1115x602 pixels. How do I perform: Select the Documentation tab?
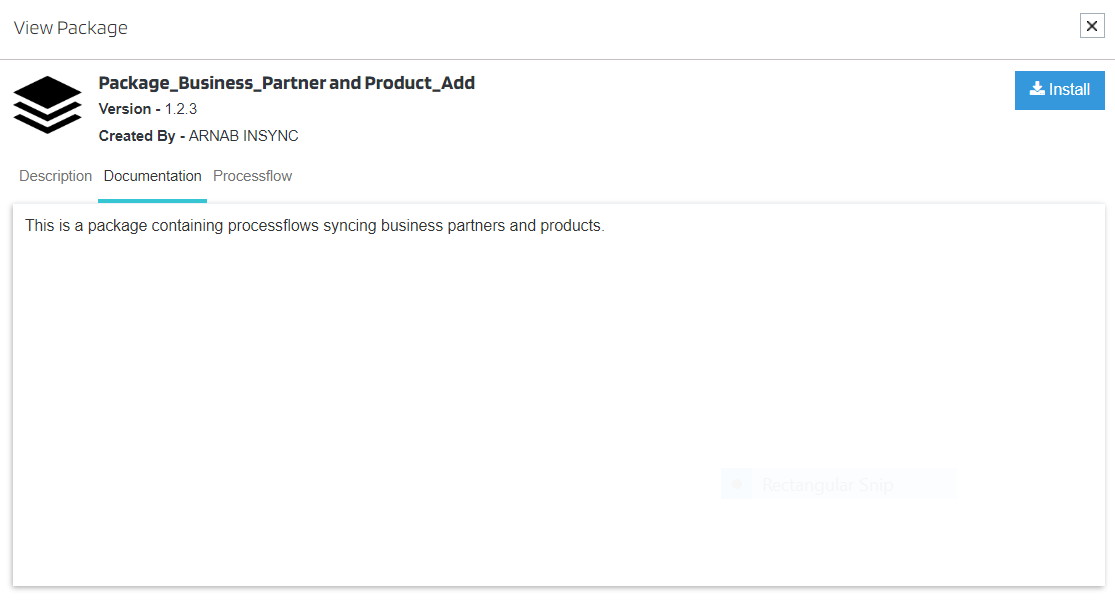point(152,176)
